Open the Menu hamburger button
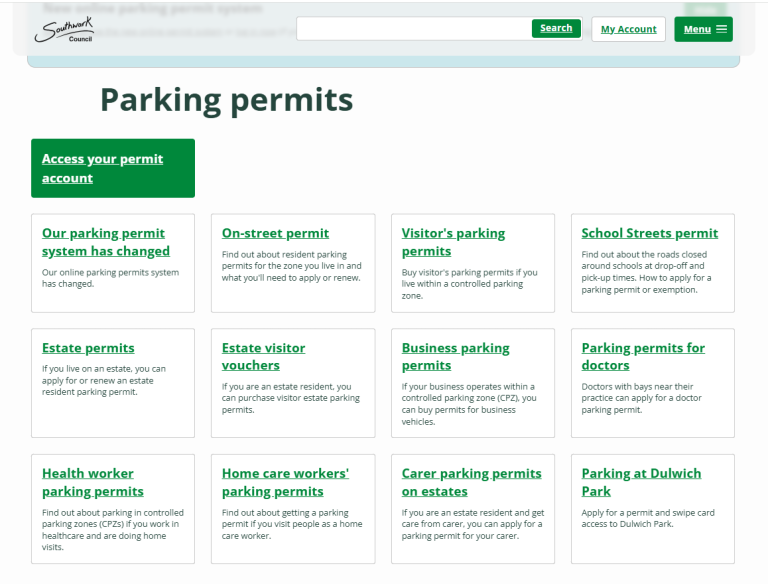 pyautogui.click(x=703, y=29)
